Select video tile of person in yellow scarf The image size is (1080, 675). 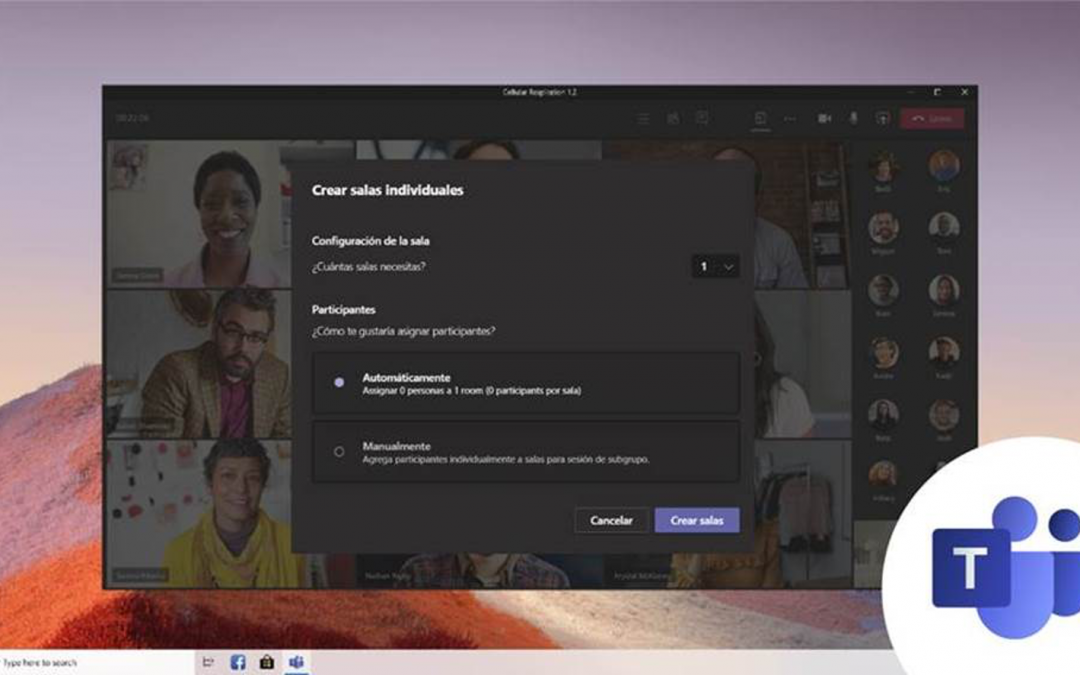pos(198,514)
